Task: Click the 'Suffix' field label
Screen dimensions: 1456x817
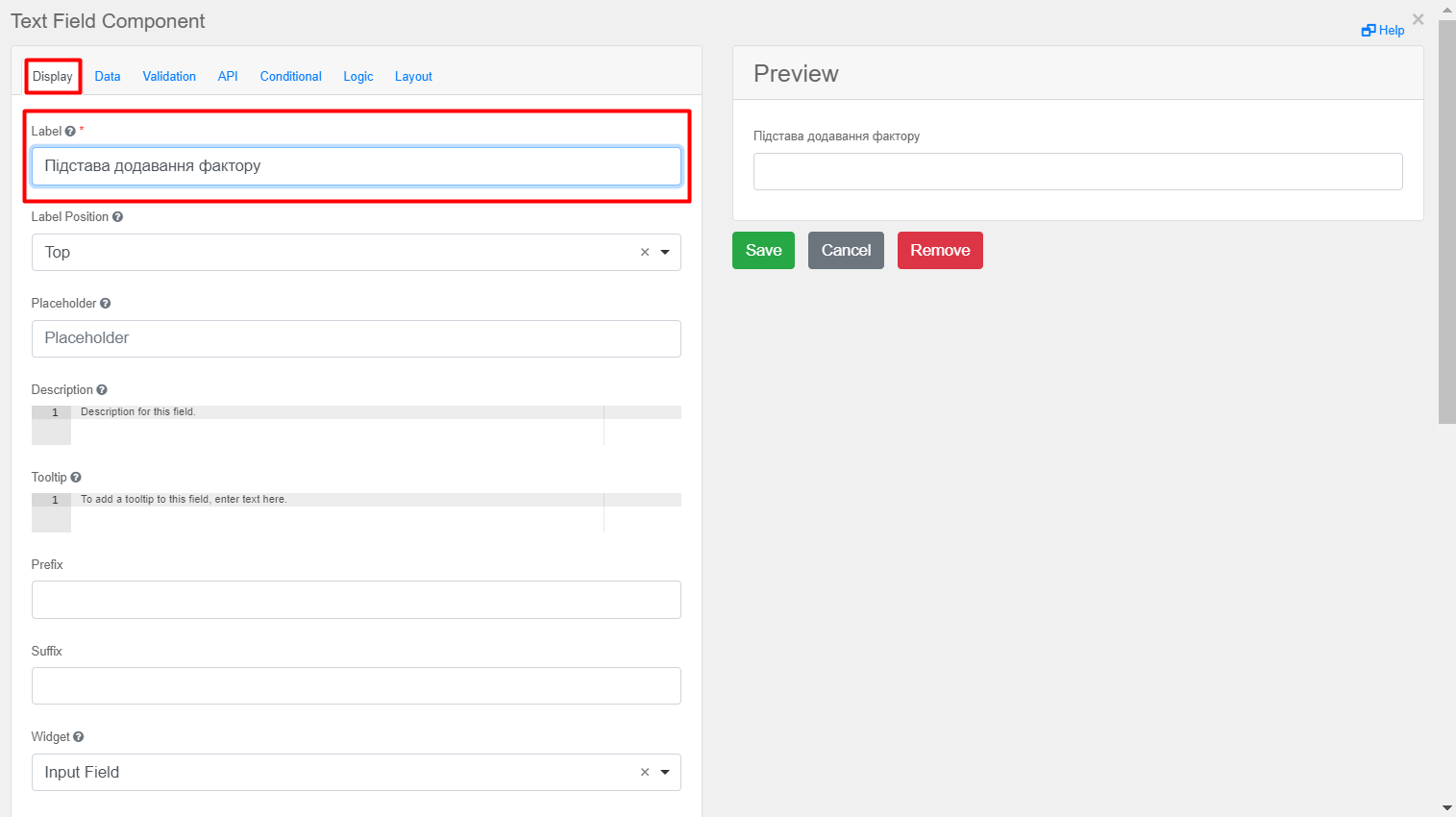Action: pyautogui.click(x=46, y=652)
